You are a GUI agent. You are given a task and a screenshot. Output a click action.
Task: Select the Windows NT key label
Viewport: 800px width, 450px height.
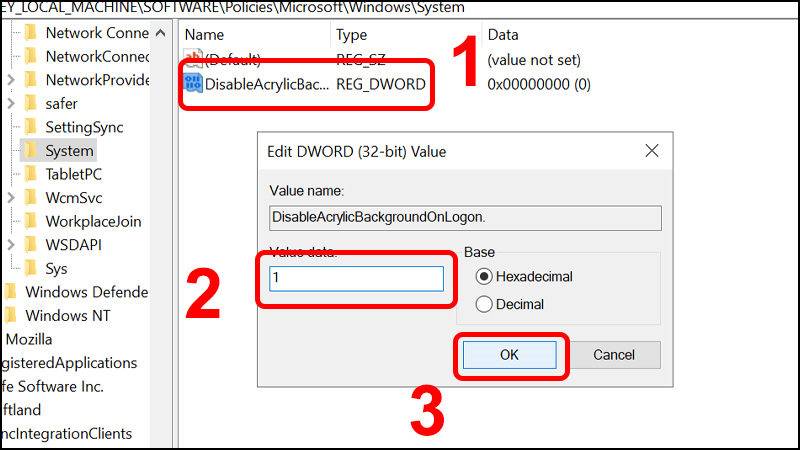pyautogui.click(x=68, y=315)
